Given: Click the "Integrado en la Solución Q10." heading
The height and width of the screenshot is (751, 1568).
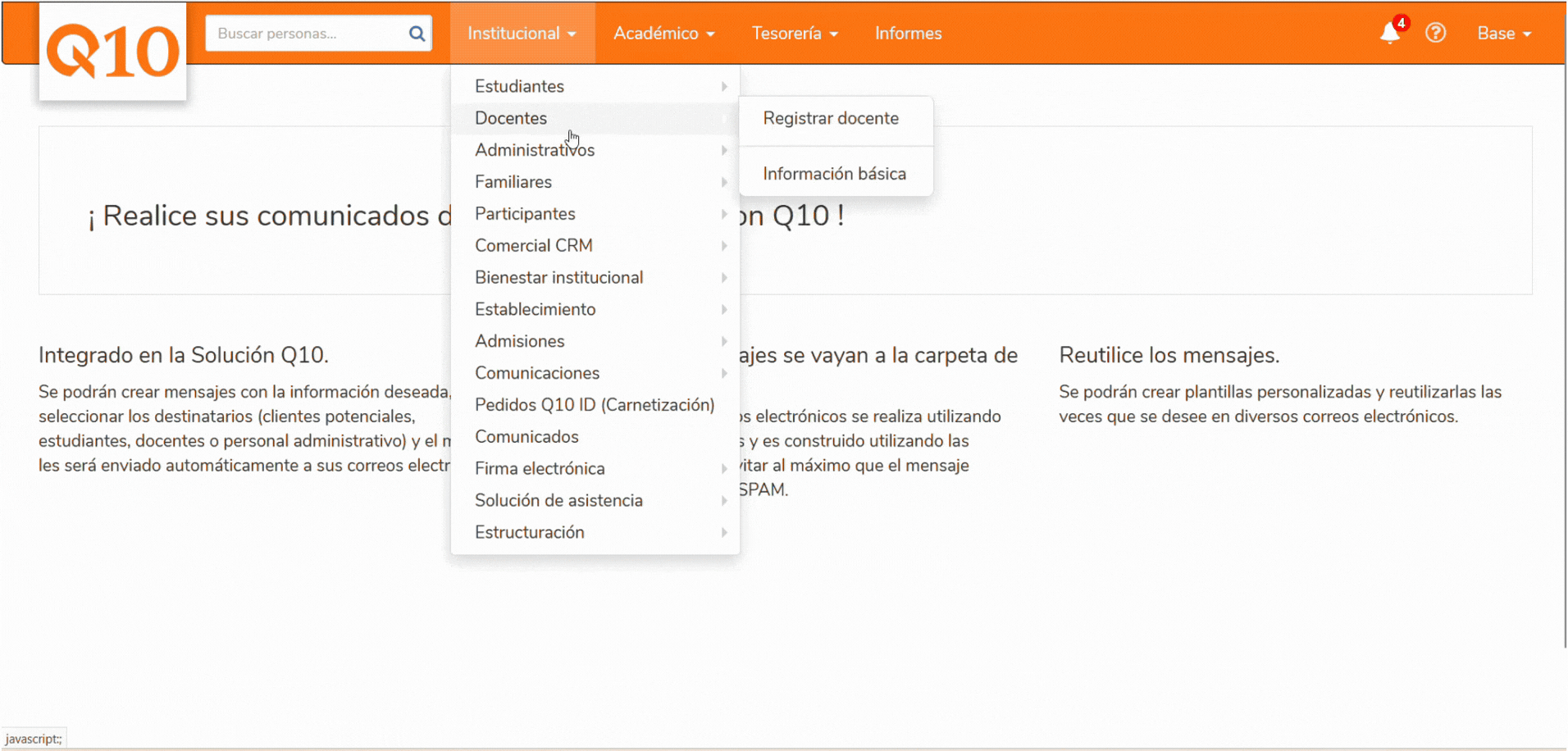Looking at the screenshot, I should 184,355.
